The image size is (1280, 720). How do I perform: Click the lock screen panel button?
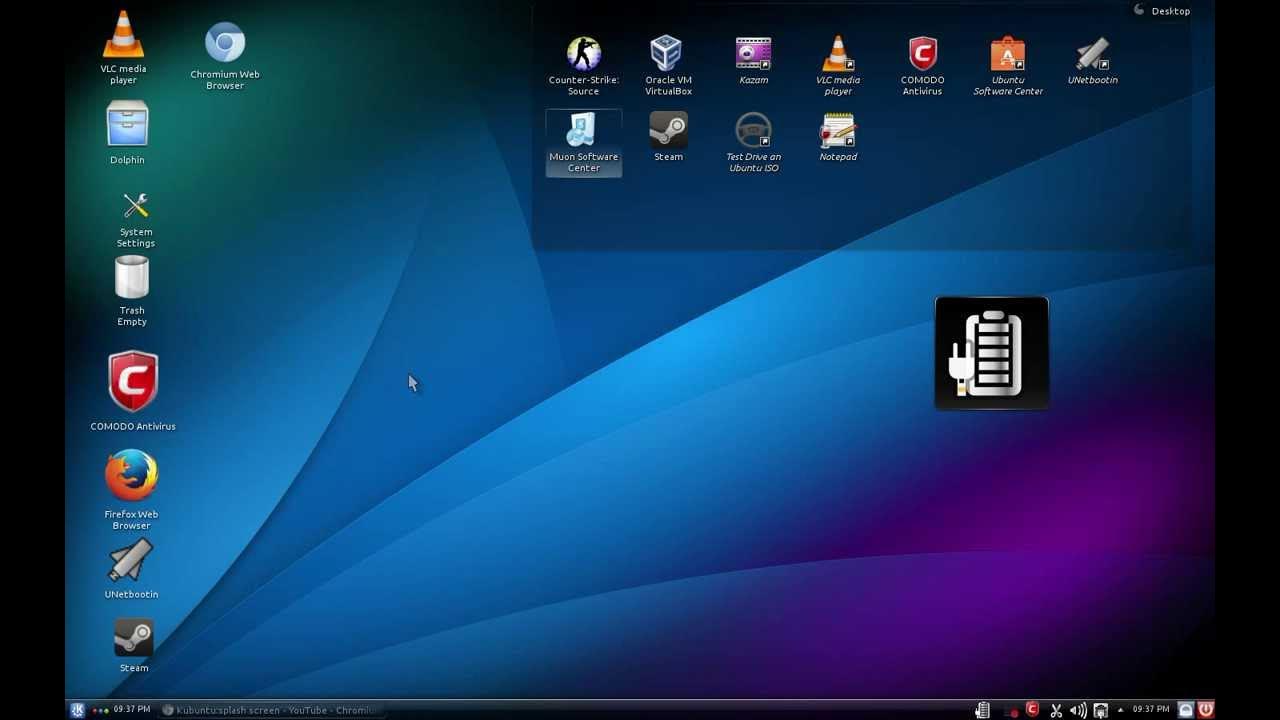tap(1186, 710)
